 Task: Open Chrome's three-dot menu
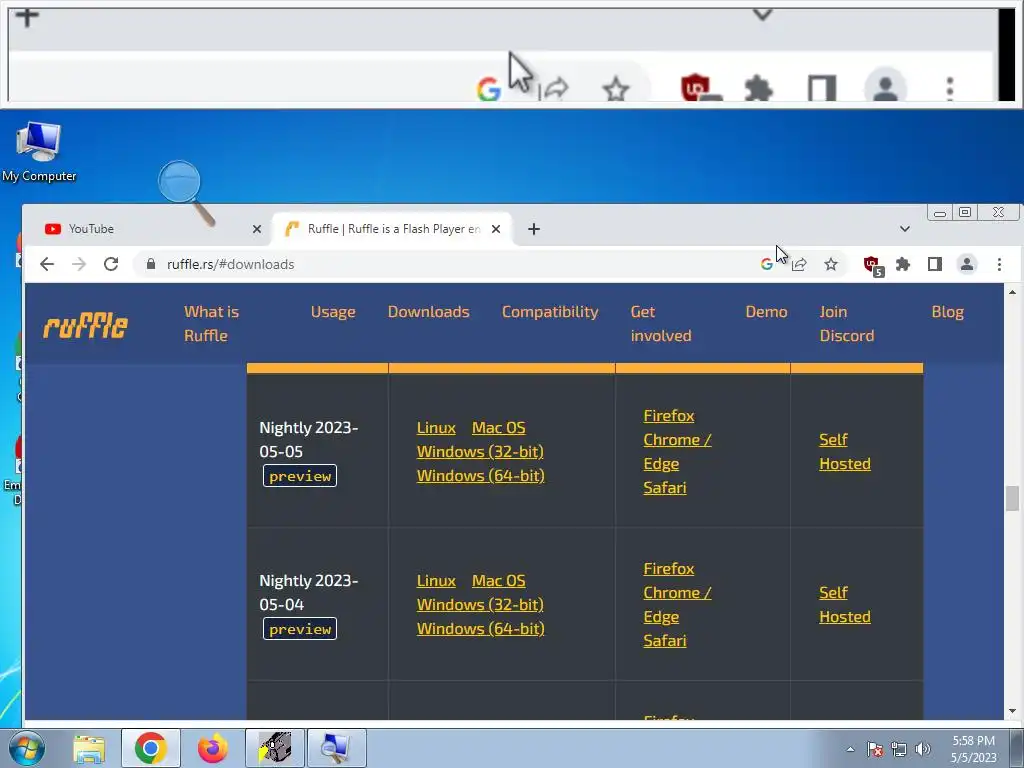(x=999, y=264)
